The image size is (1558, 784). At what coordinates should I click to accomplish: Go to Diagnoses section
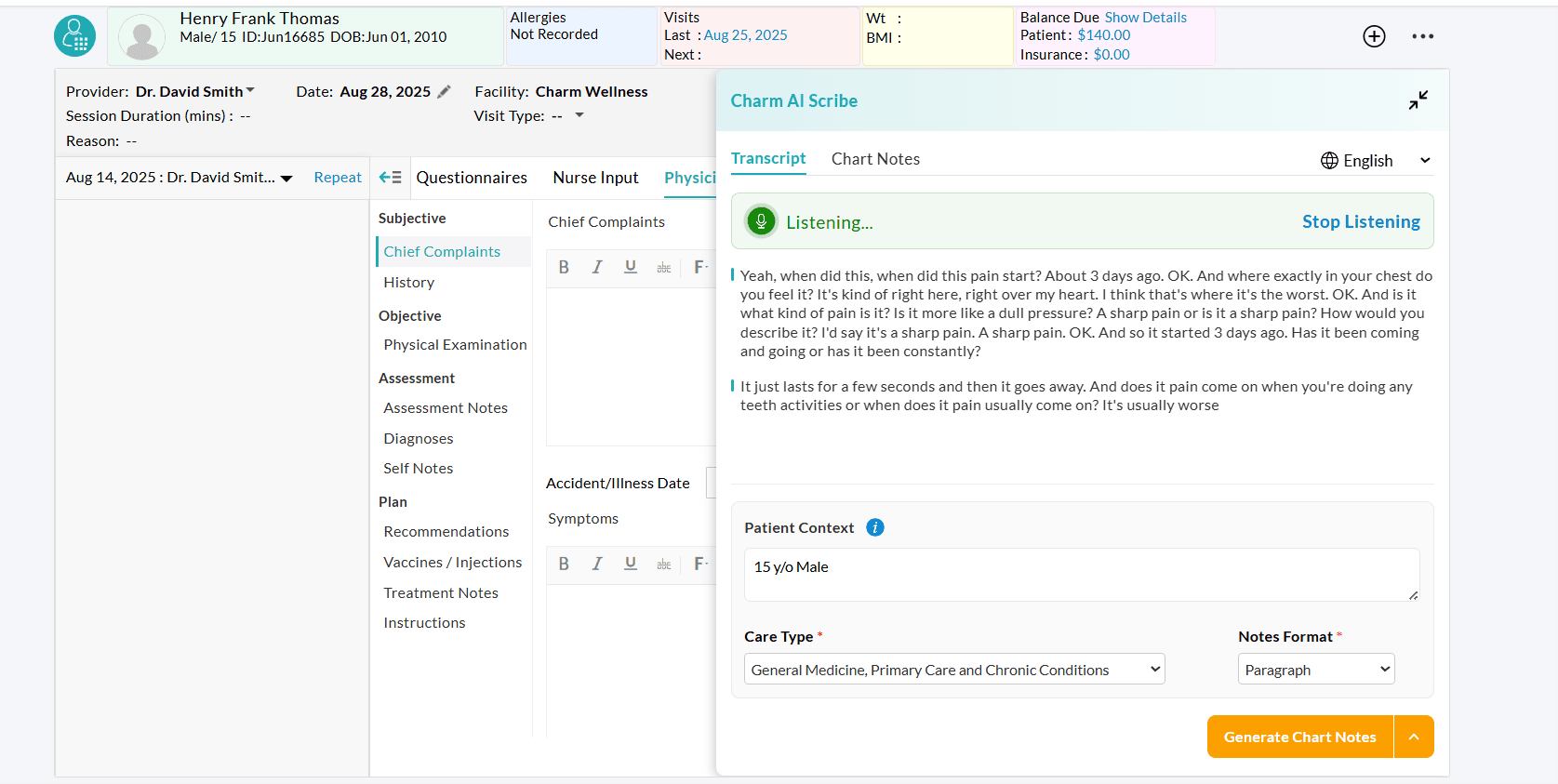pyautogui.click(x=419, y=439)
